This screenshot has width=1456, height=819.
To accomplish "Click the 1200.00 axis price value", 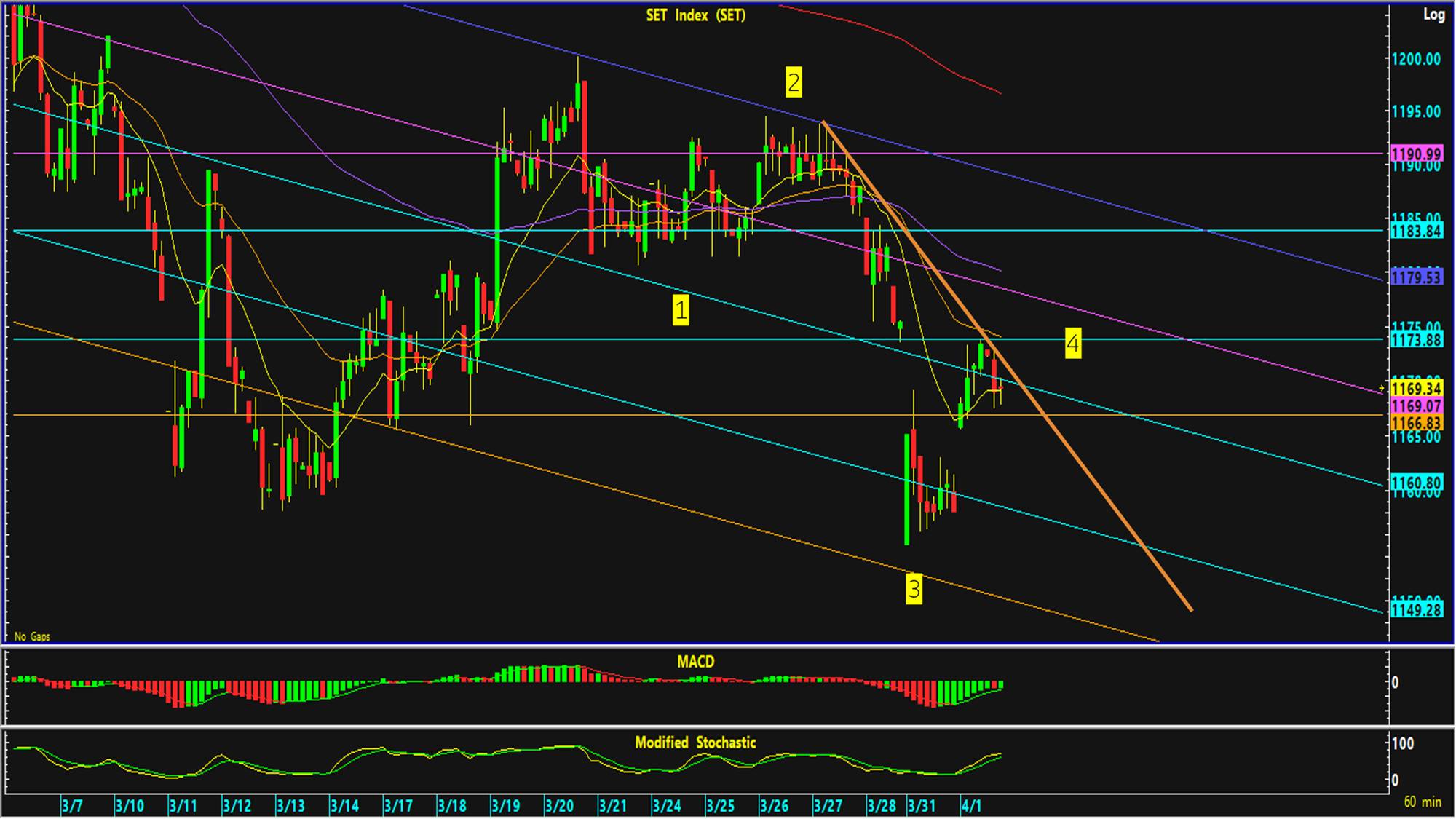I will tap(1417, 59).
